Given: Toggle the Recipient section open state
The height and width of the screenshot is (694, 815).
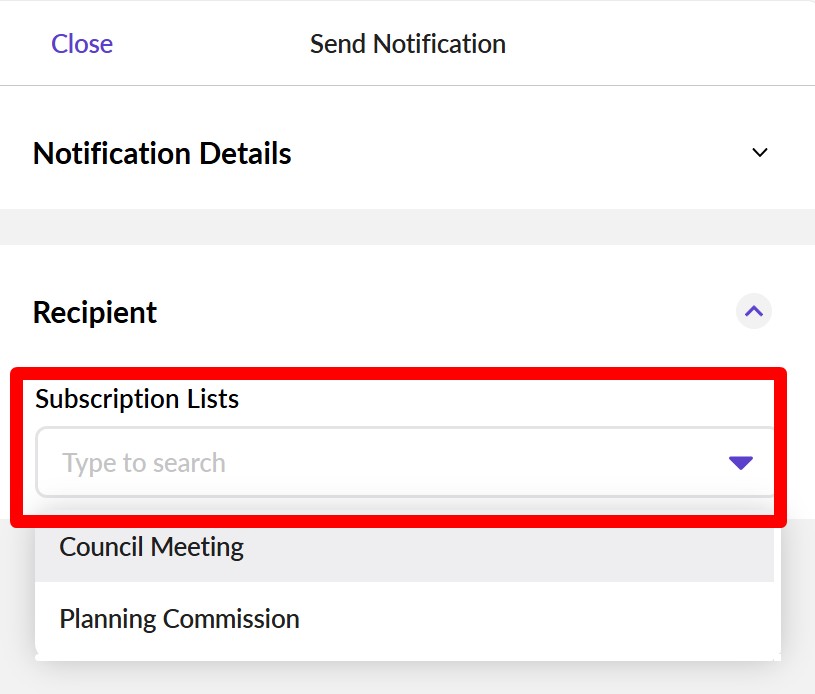Looking at the screenshot, I should click(754, 312).
